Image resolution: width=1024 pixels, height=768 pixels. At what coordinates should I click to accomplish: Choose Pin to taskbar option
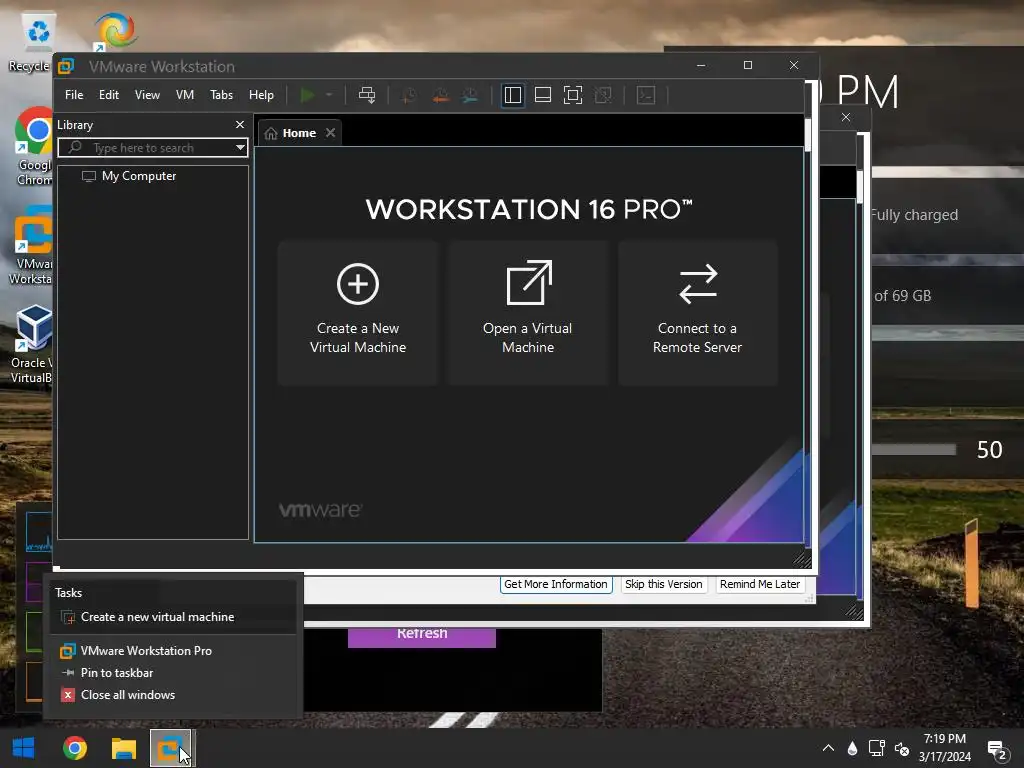173,673
